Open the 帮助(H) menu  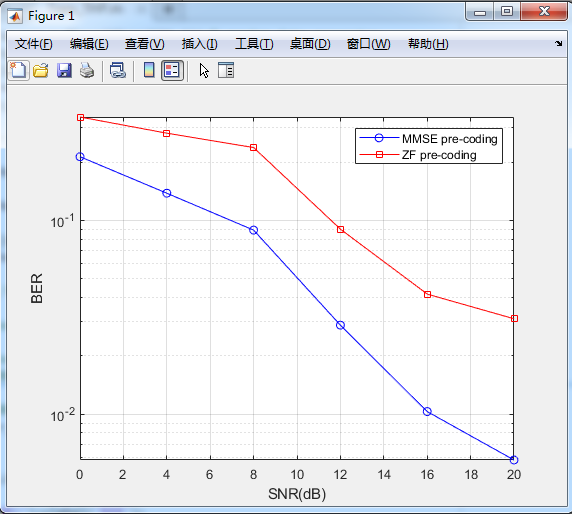pyautogui.click(x=428, y=44)
